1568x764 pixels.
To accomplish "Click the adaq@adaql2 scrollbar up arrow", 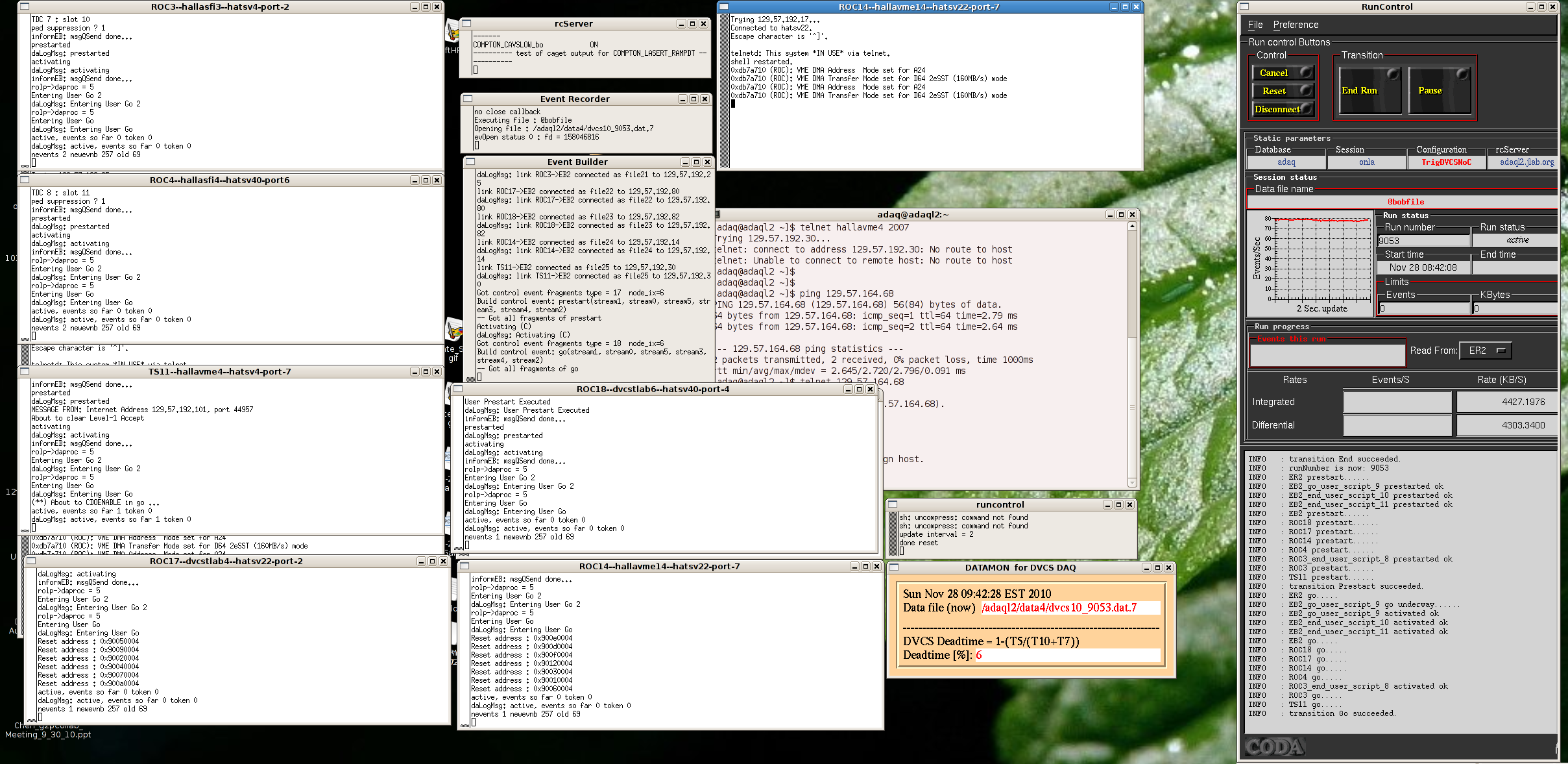I will click(x=1132, y=227).
